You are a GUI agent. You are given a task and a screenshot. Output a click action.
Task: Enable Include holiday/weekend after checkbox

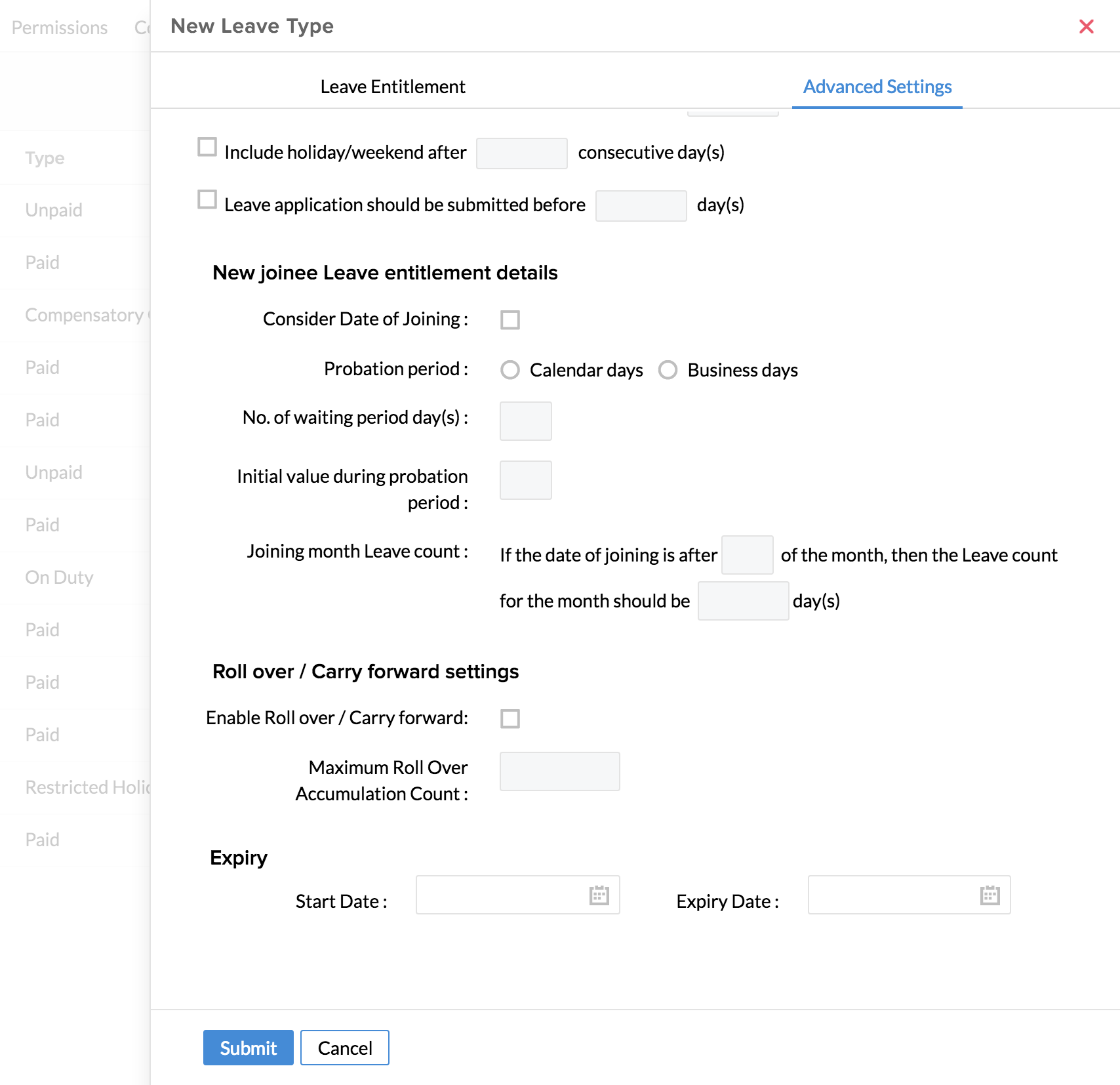click(207, 147)
